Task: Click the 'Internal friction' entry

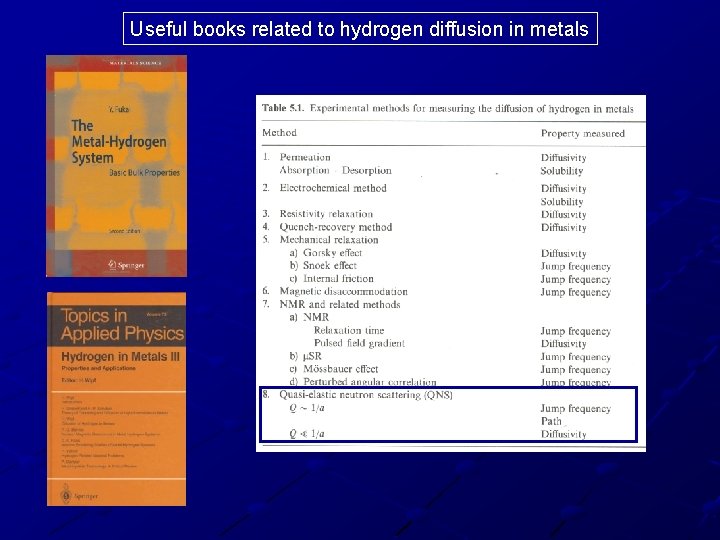Action: click(338, 278)
